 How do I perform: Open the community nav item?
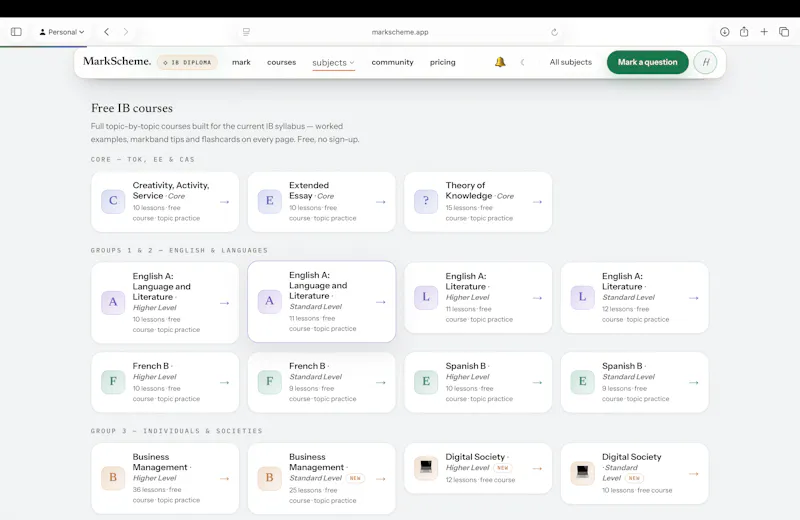(x=392, y=62)
